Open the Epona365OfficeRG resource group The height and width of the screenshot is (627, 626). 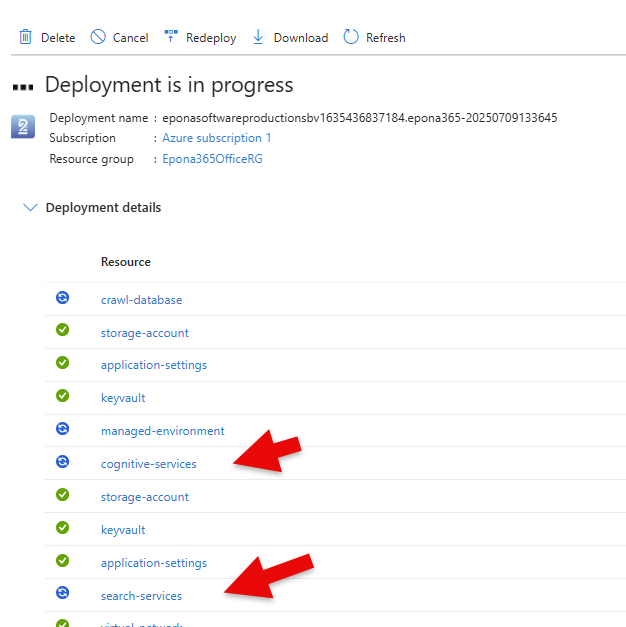(x=212, y=159)
